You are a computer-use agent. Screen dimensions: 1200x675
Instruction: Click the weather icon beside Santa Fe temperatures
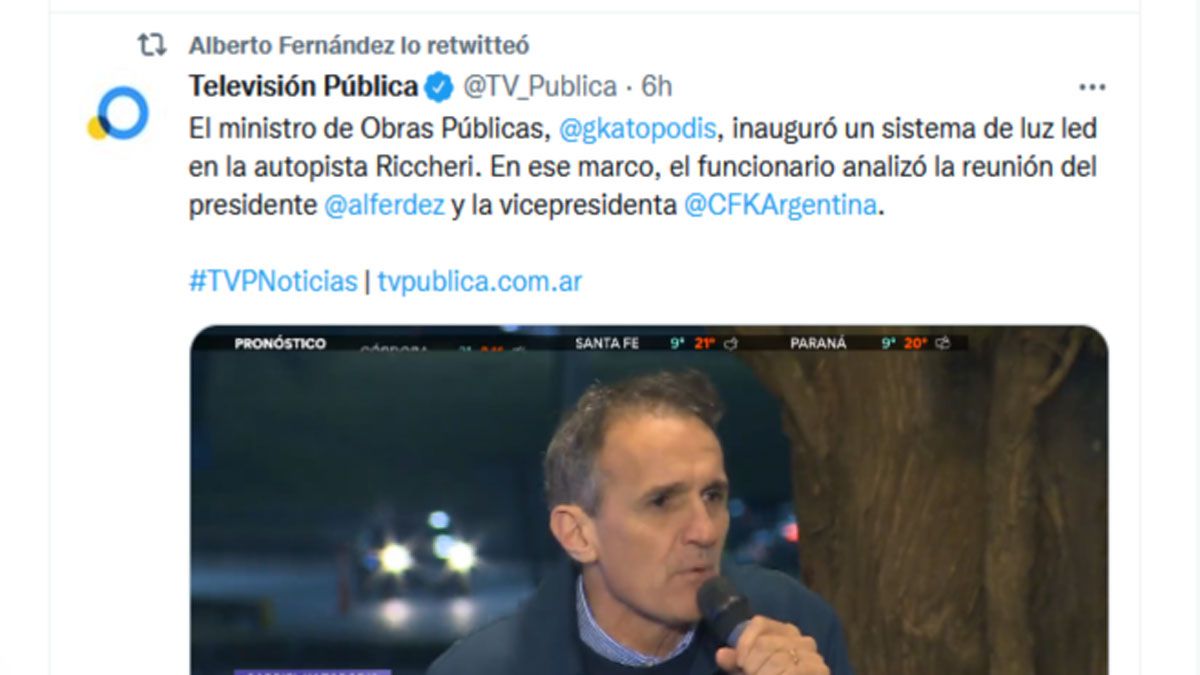pos(730,343)
